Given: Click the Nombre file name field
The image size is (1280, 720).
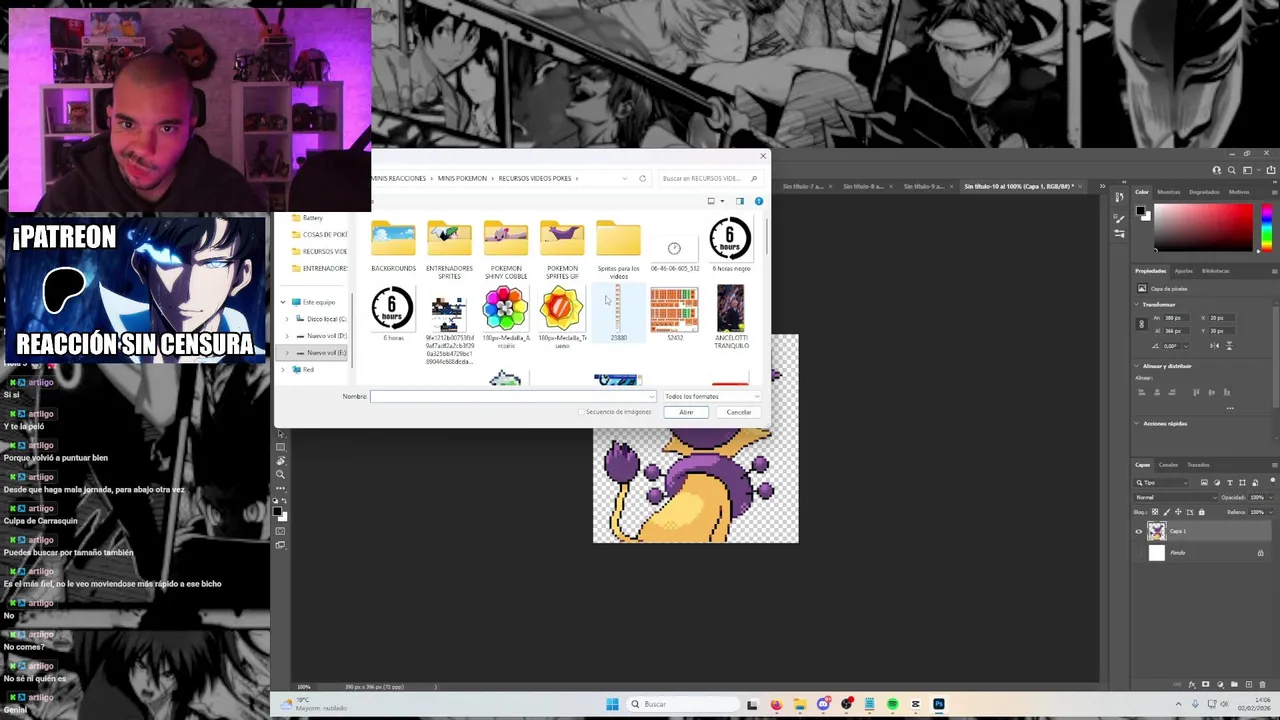Looking at the screenshot, I should pos(512,396).
